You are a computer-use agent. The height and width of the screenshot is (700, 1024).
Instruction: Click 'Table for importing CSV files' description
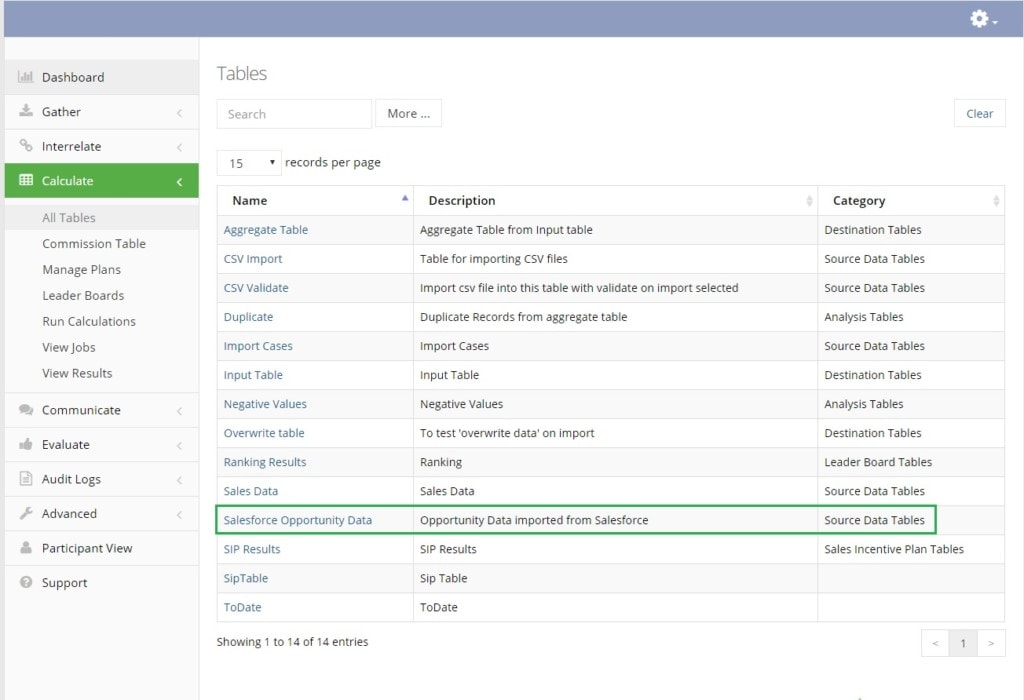pyautogui.click(x=494, y=259)
